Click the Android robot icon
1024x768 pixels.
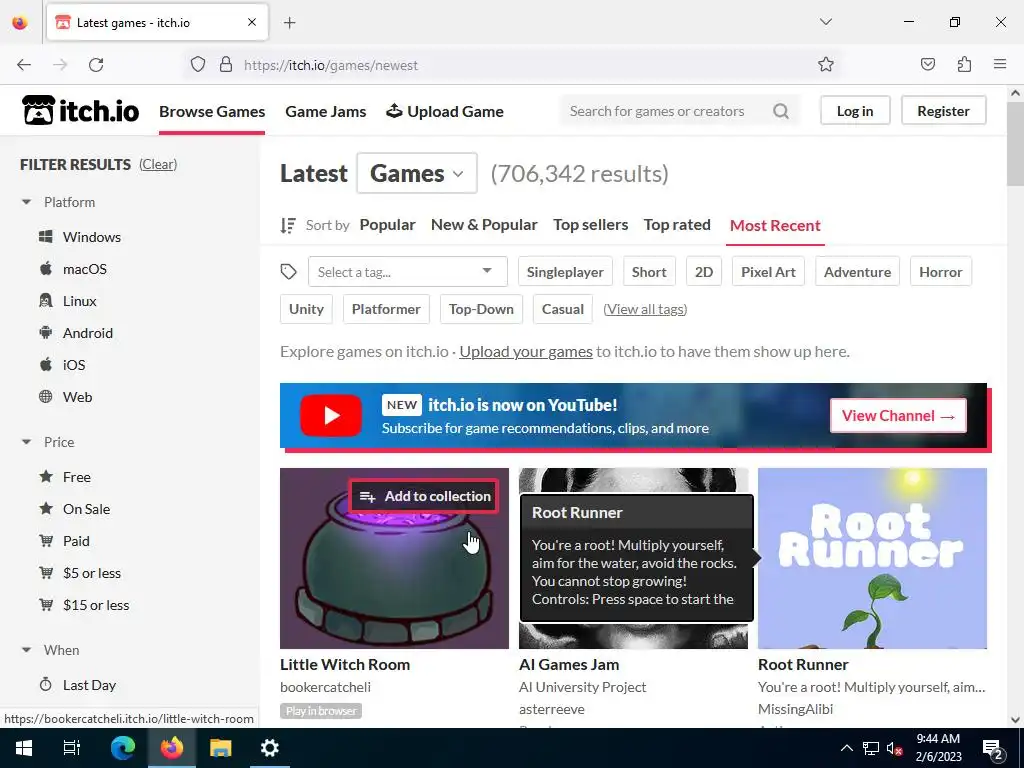point(46,332)
